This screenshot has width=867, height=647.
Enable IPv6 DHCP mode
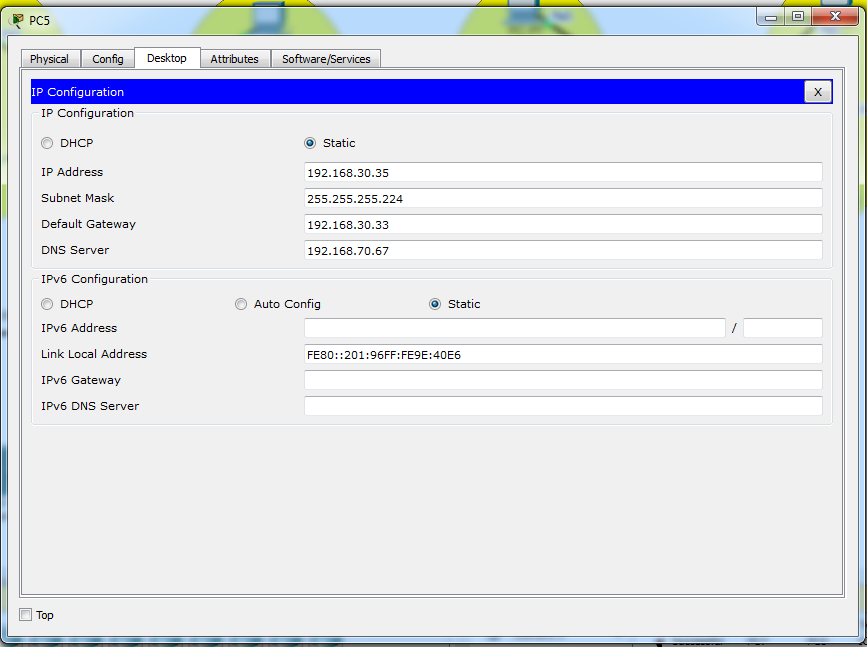click(x=47, y=304)
